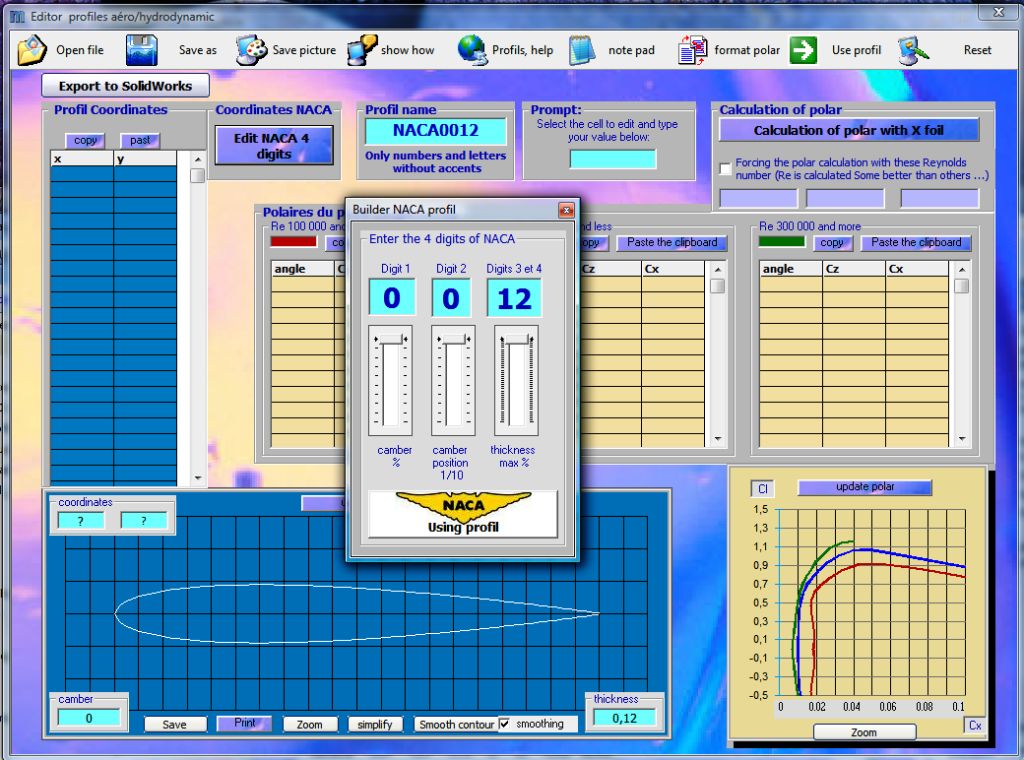The width and height of the screenshot is (1024, 760).
Task: Click the Digit 1 value box
Action: click(392, 298)
